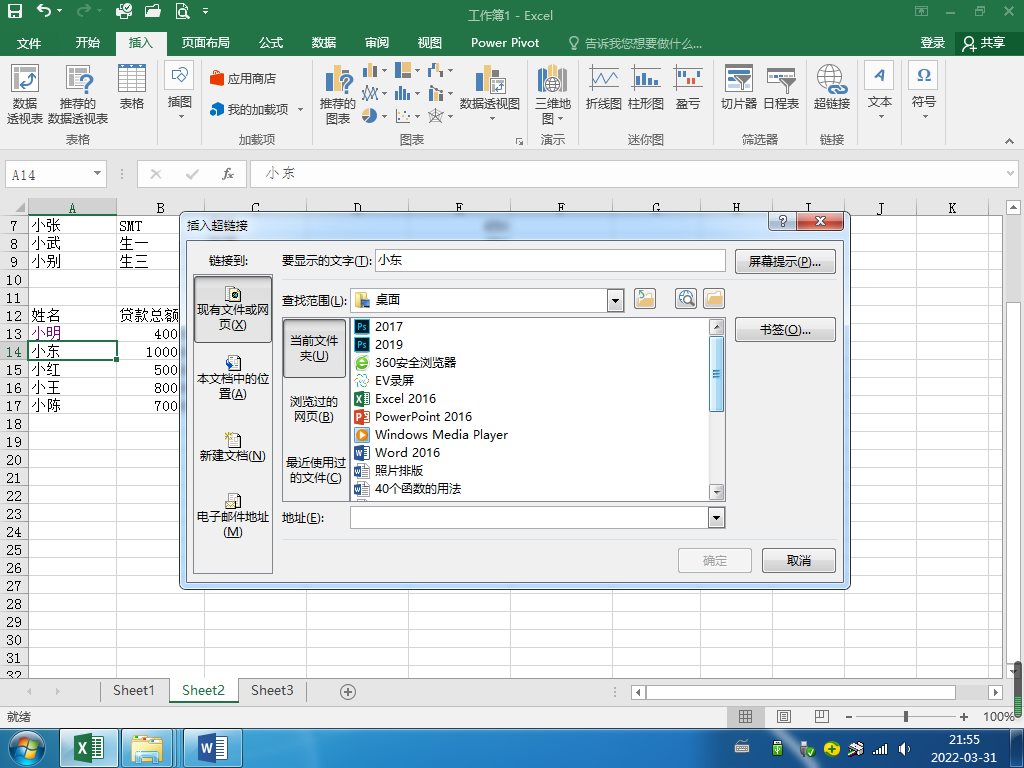
Task: Switch to the Page Layout (页面布局) tab
Action: pyautogui.click(x=205, y=43)
